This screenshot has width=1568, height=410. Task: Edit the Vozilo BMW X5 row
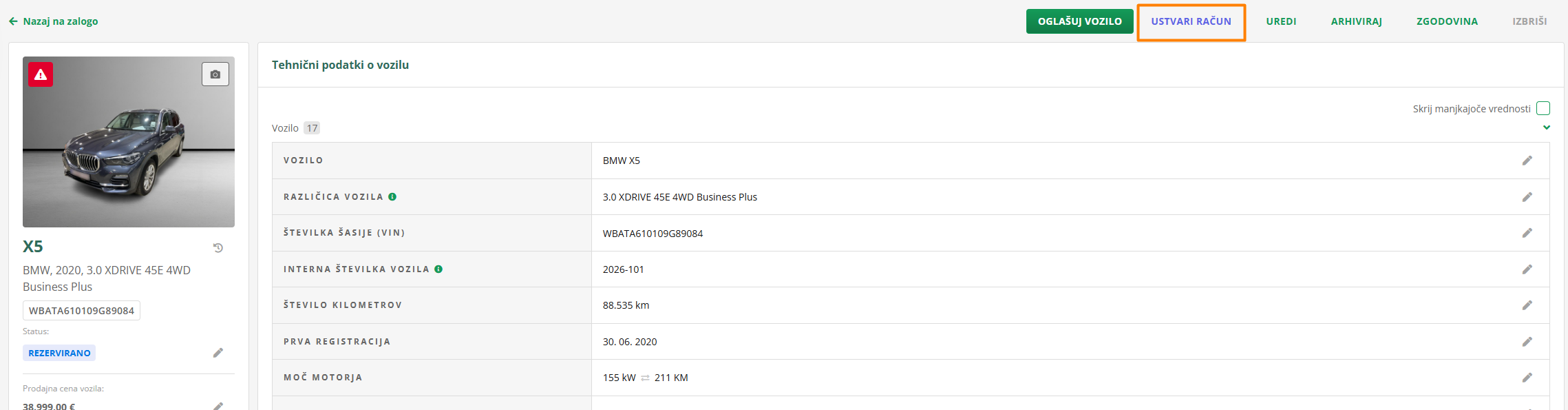[x=1527, y=161]
